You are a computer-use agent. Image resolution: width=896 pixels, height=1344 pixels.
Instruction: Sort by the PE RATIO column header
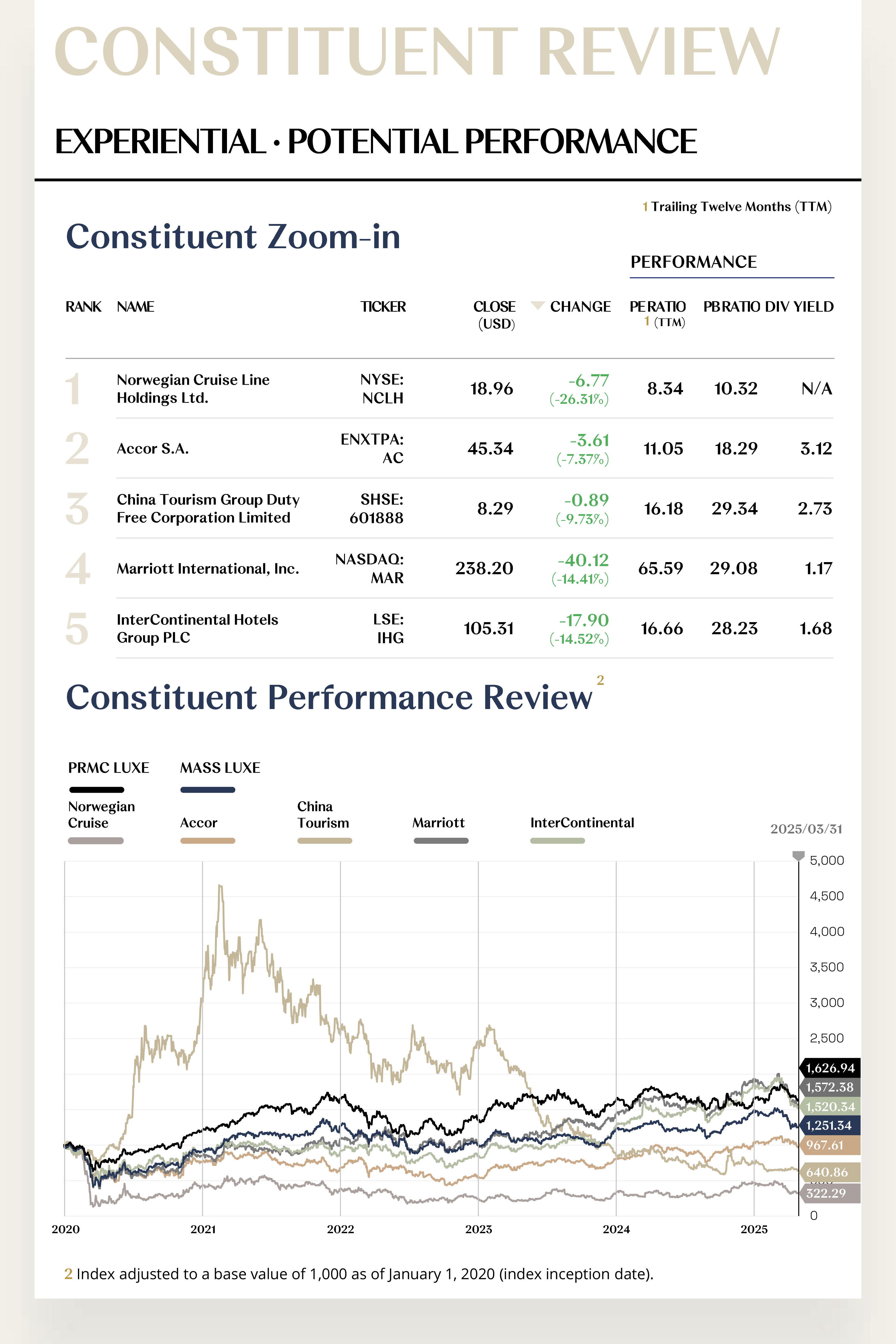tap(657, 307)
